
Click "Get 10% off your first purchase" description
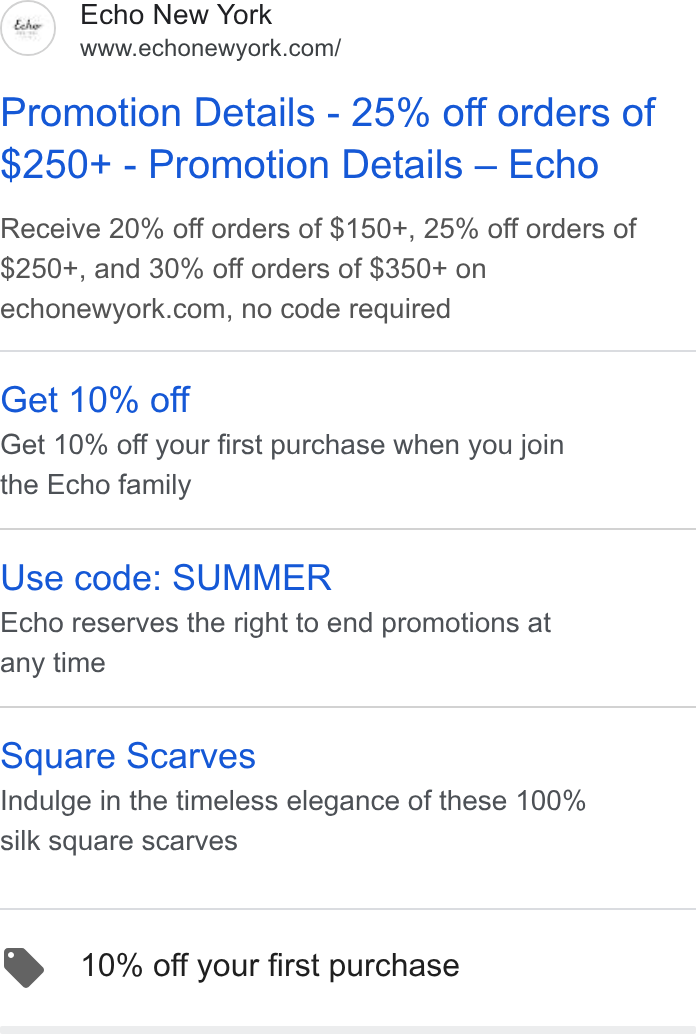pos(282,445)
